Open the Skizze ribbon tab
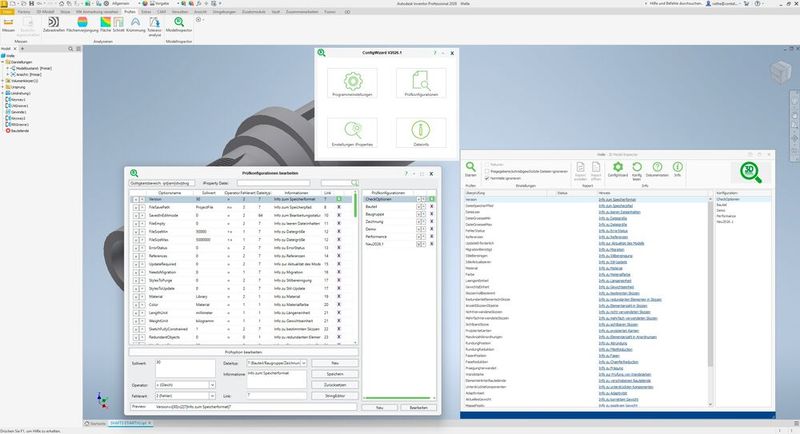800x434 pixels. (x=65, y=11)
